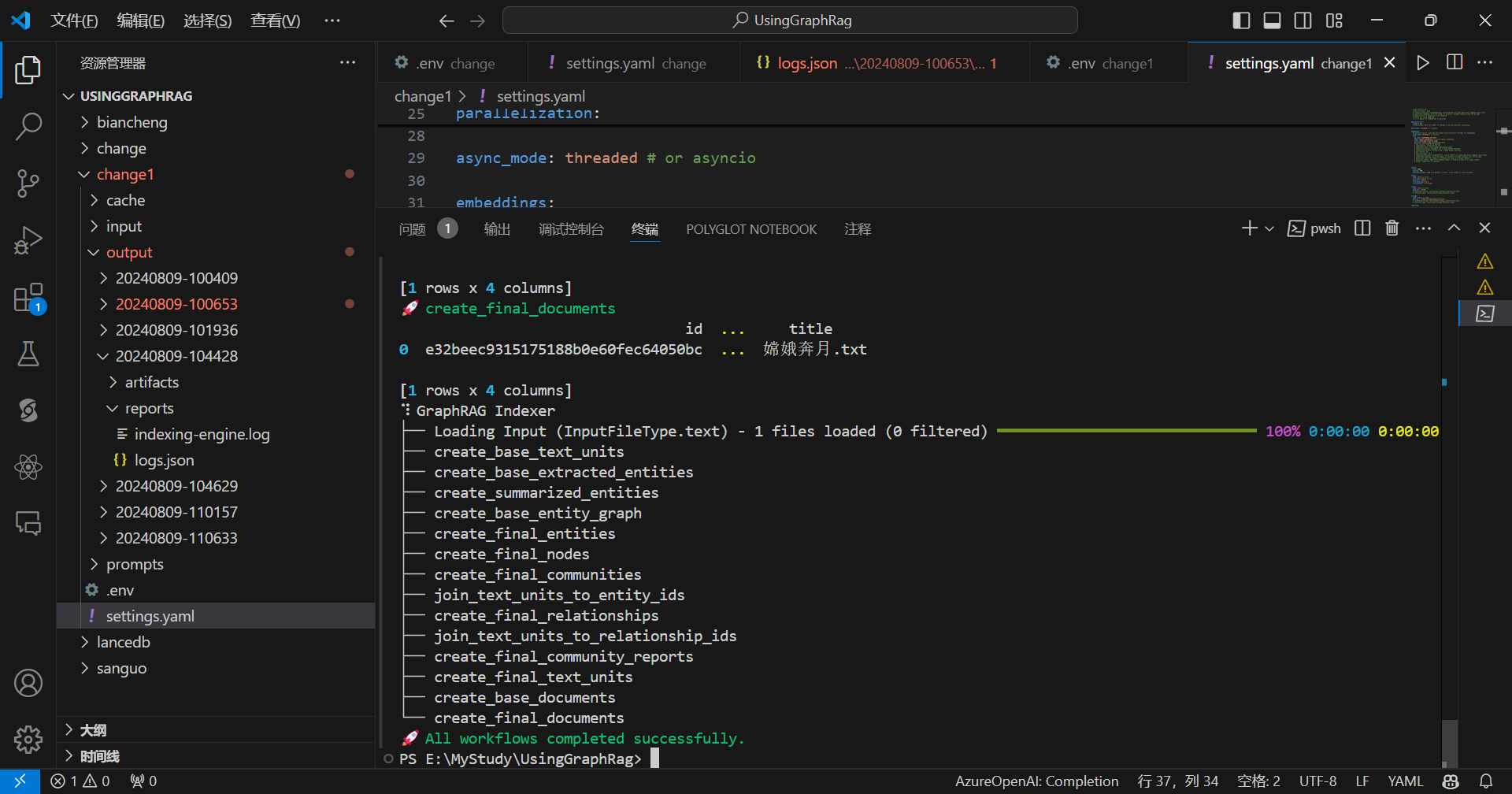Expand the 时间线 timeline section
1512x794 pixels.
[216, 756]
